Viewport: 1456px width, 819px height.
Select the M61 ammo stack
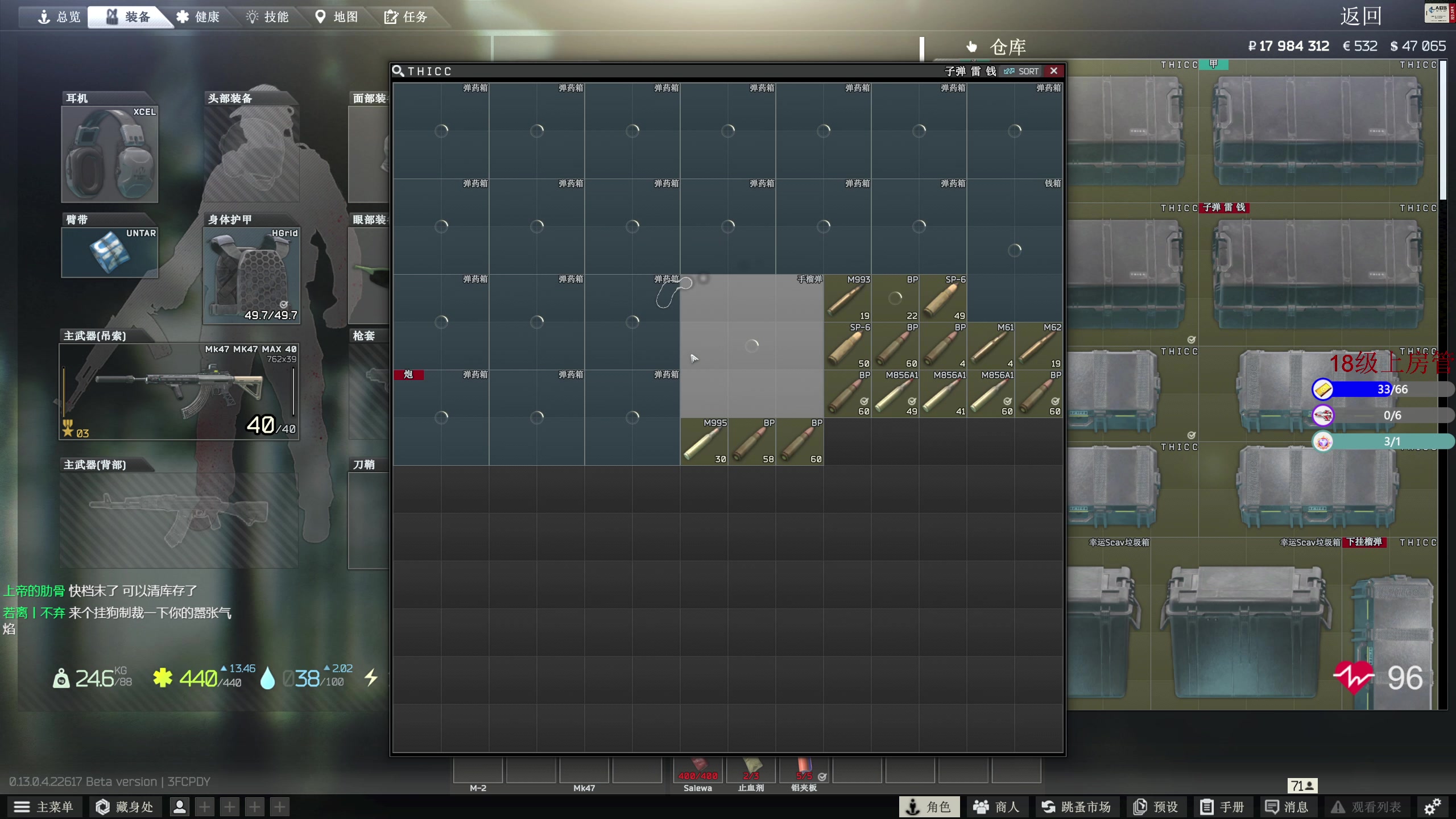pos(991,346)
